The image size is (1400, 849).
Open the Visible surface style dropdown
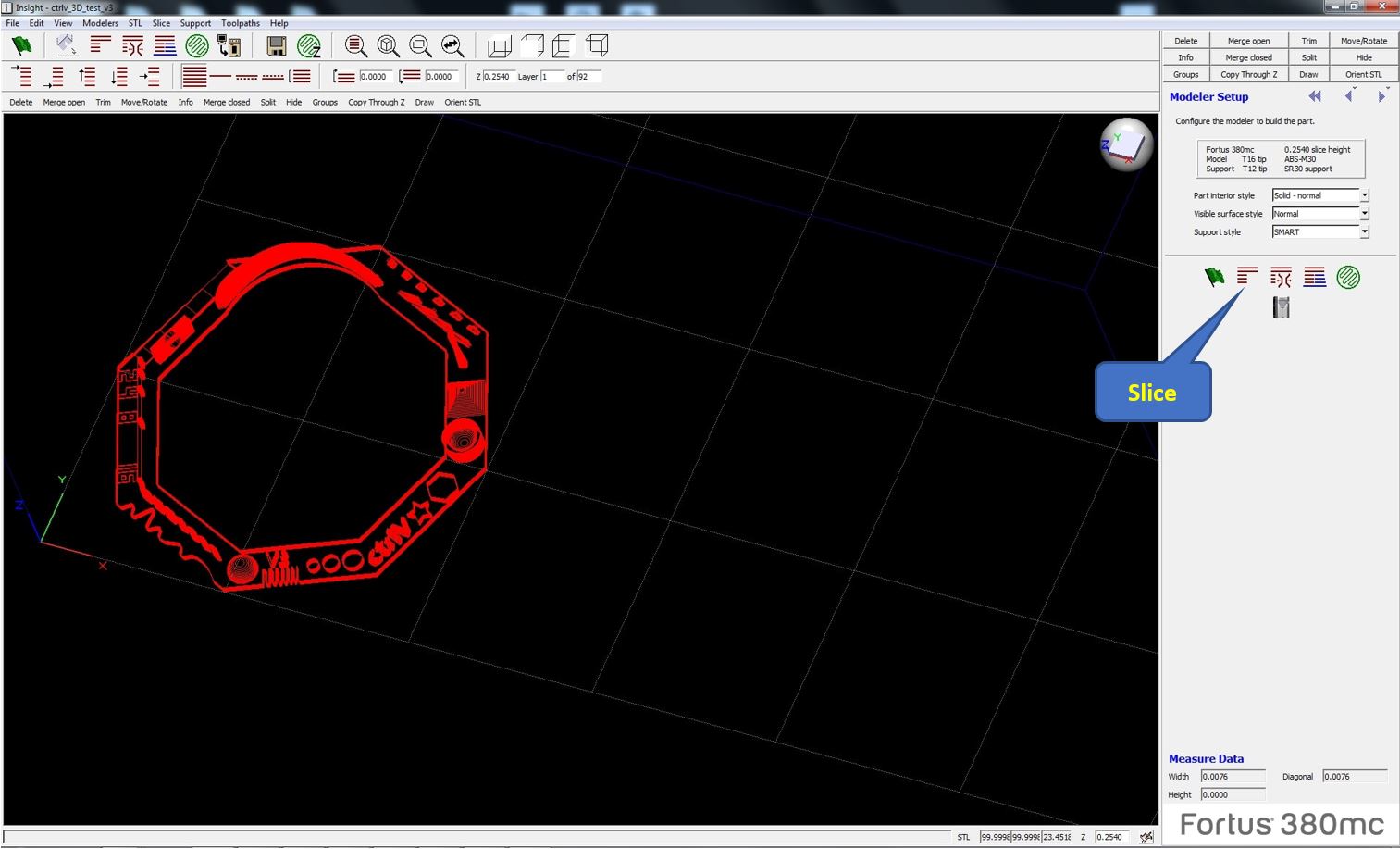pos(1364,214)
